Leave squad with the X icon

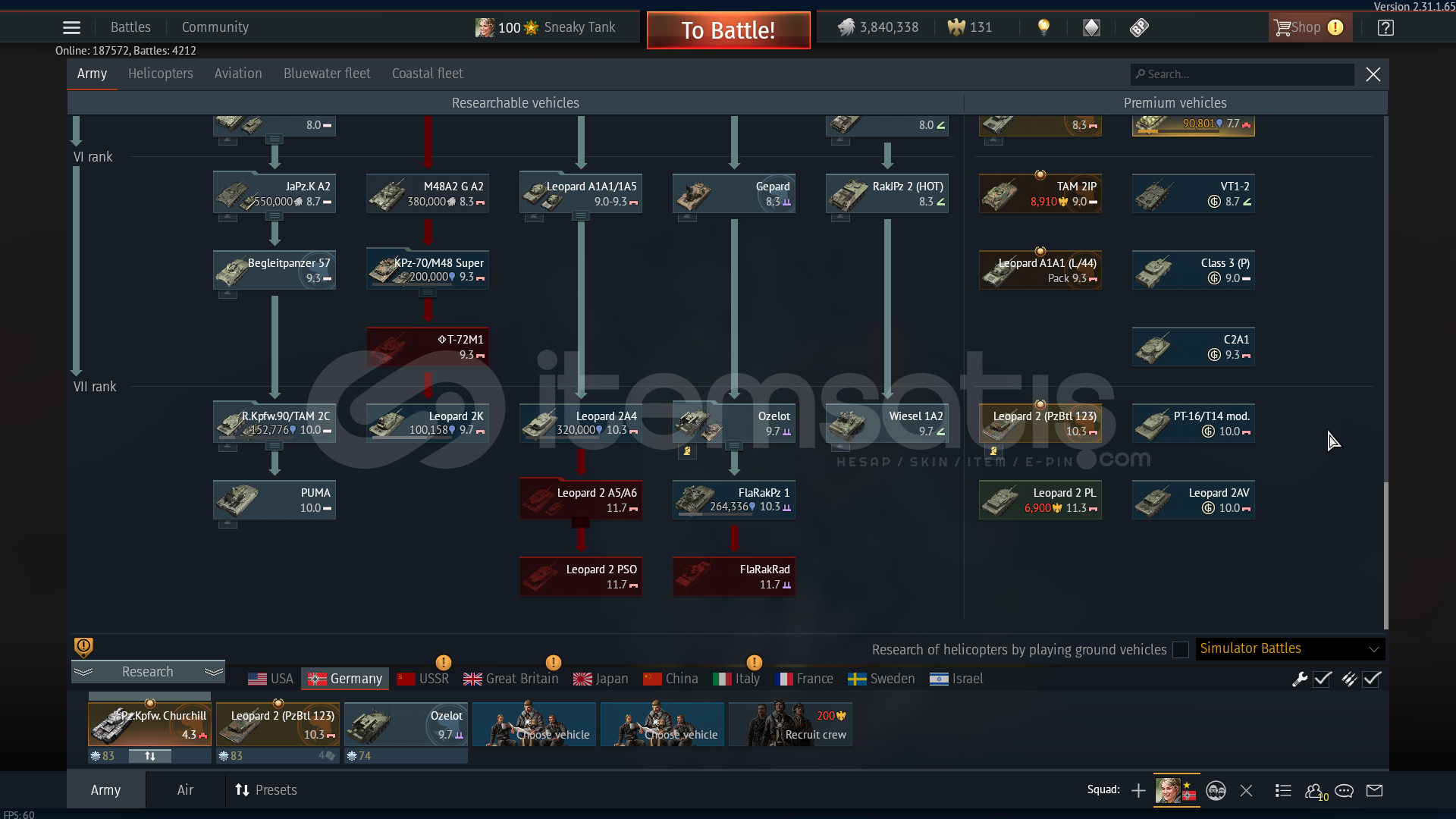[1246, 791]
